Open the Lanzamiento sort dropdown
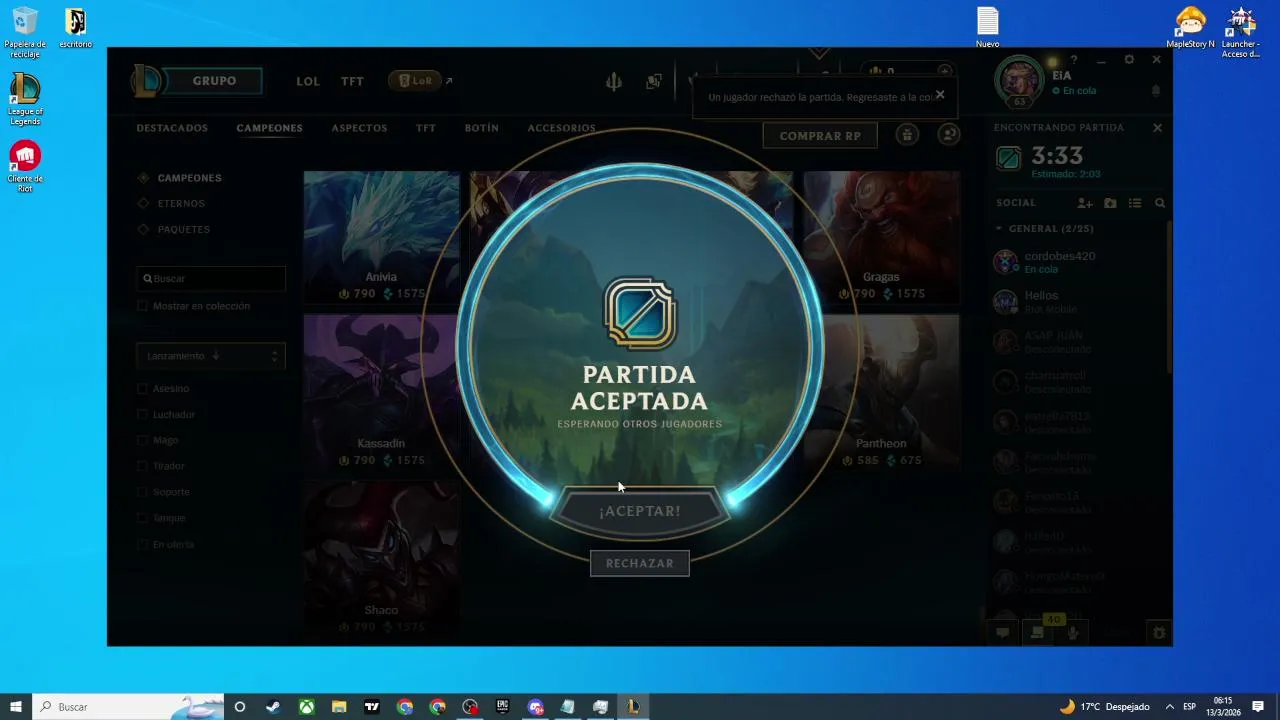 [211, 356]
